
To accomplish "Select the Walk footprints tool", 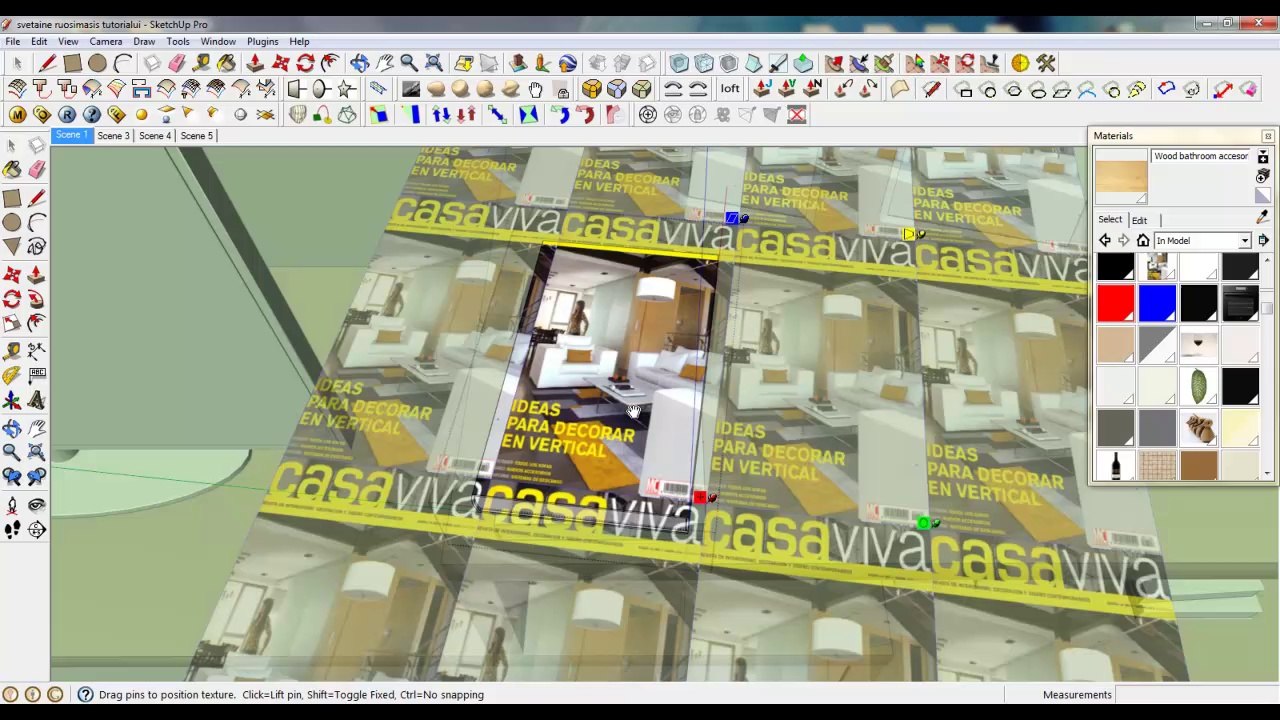I will tap(12, 530).
